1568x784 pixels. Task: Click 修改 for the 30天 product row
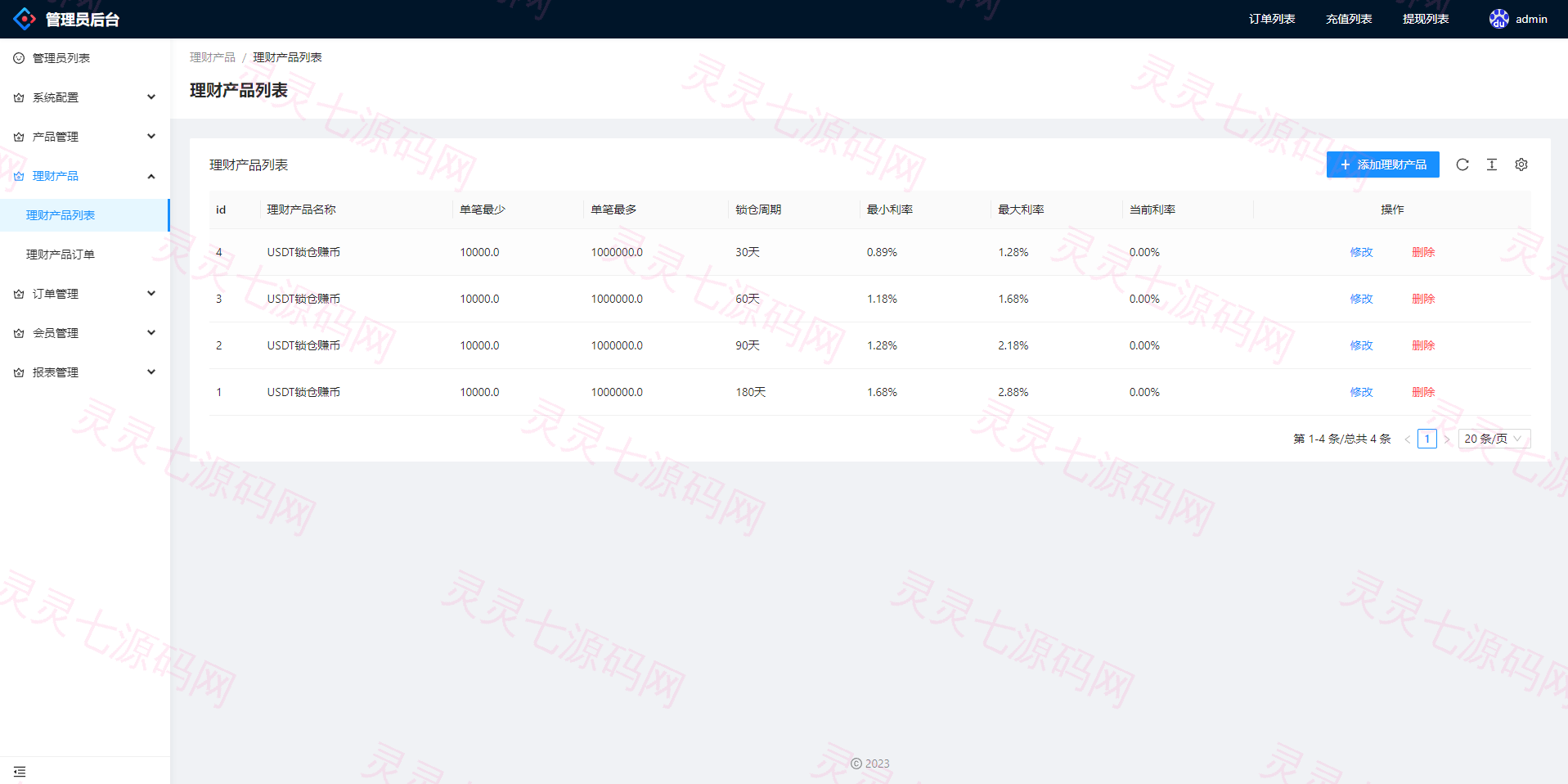click(x=1361, y=252)
